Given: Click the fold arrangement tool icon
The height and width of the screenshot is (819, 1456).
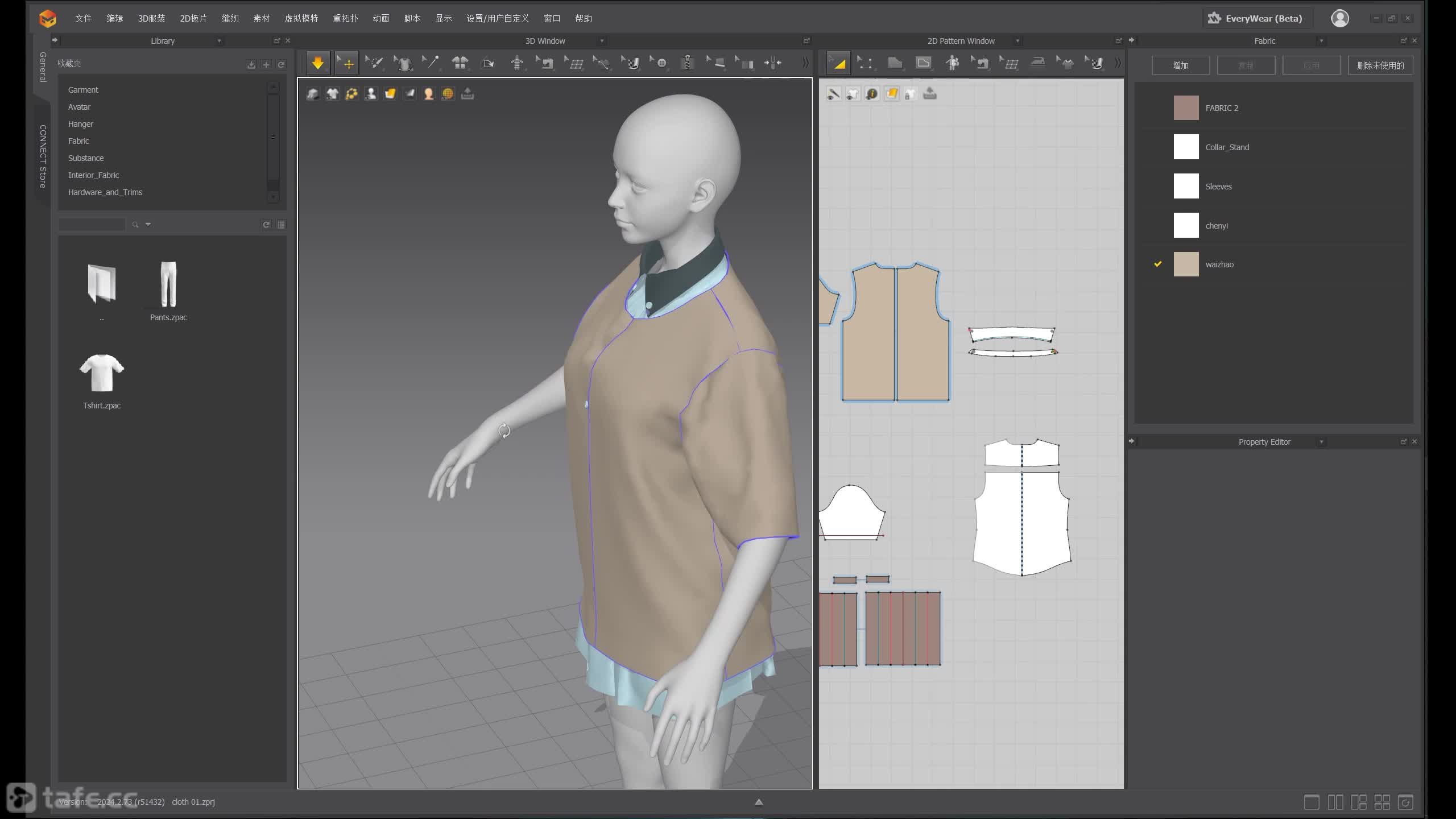Looking at the screenshot, I should 488,63.
